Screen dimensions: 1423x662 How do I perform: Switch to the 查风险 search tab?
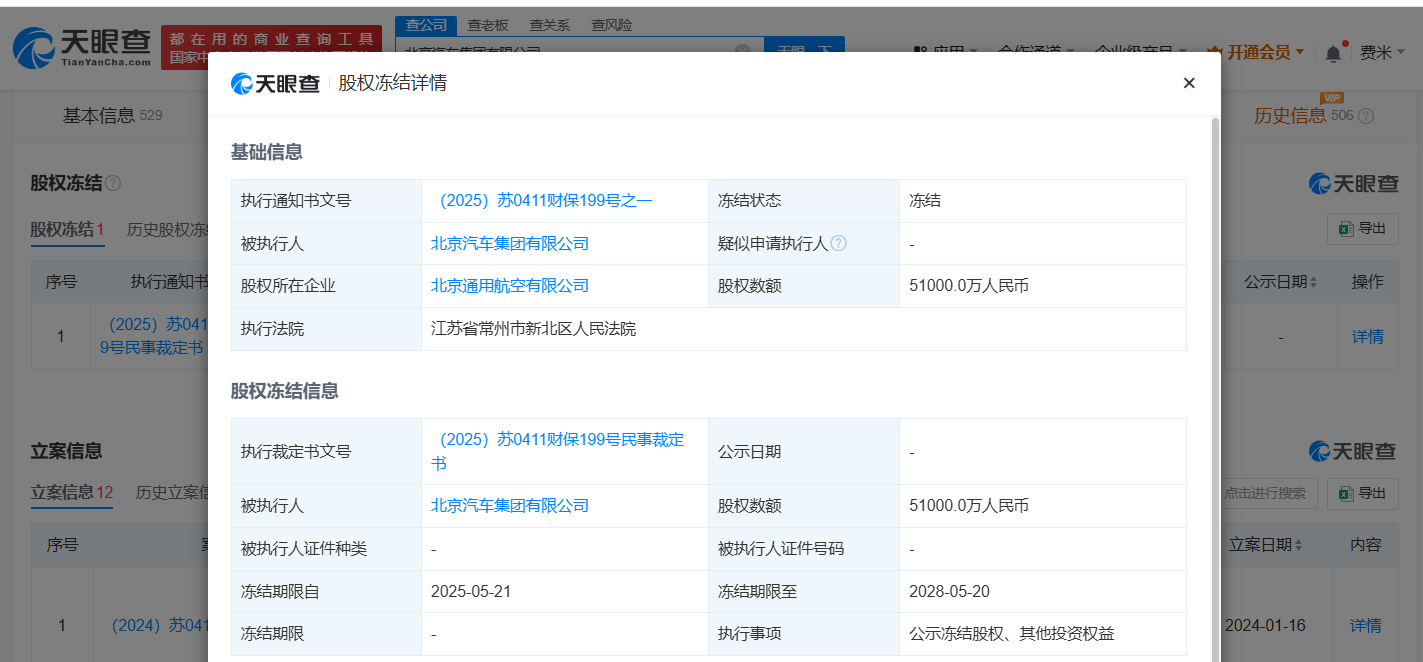[611, 25]
